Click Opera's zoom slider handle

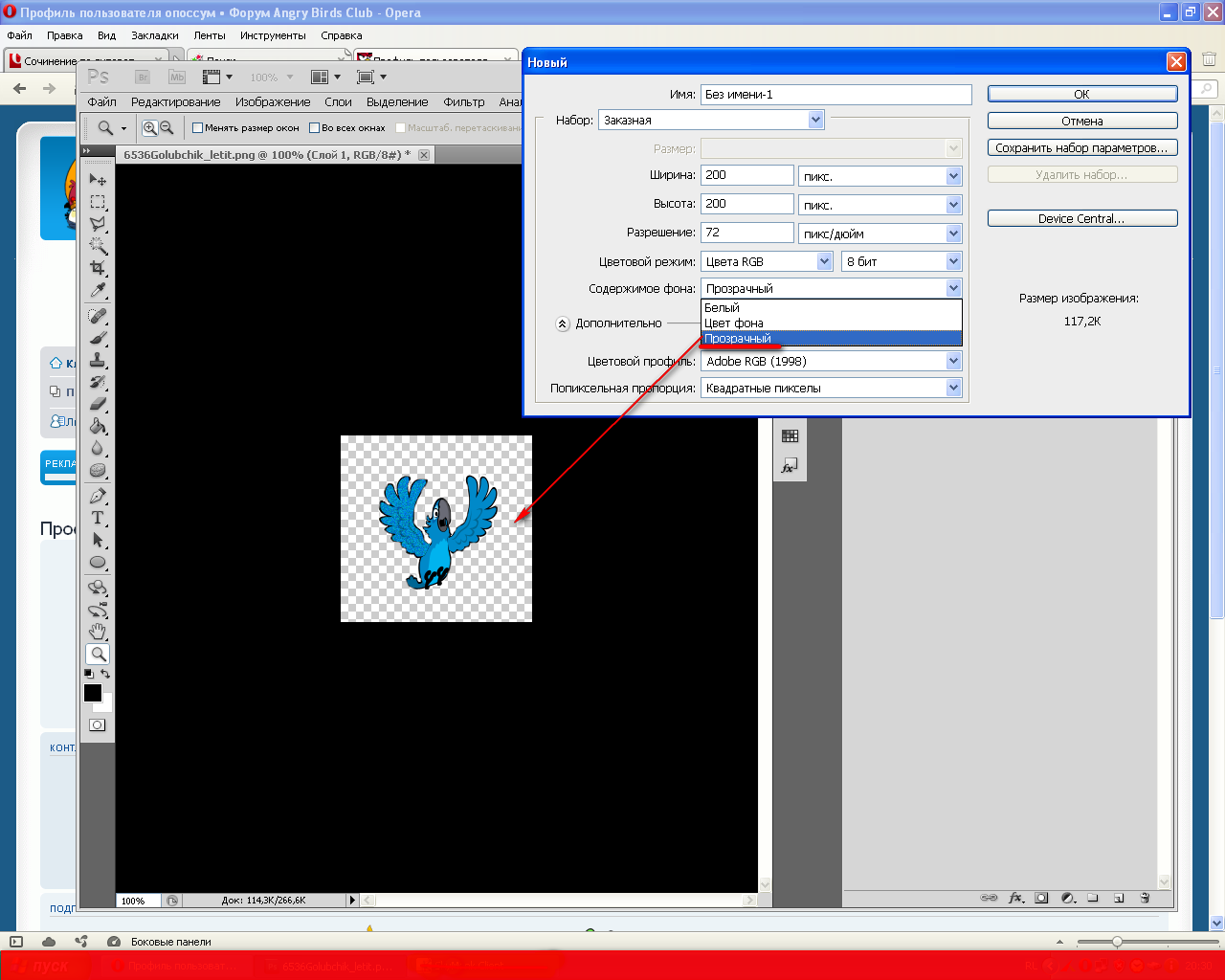click(1117, 942)
